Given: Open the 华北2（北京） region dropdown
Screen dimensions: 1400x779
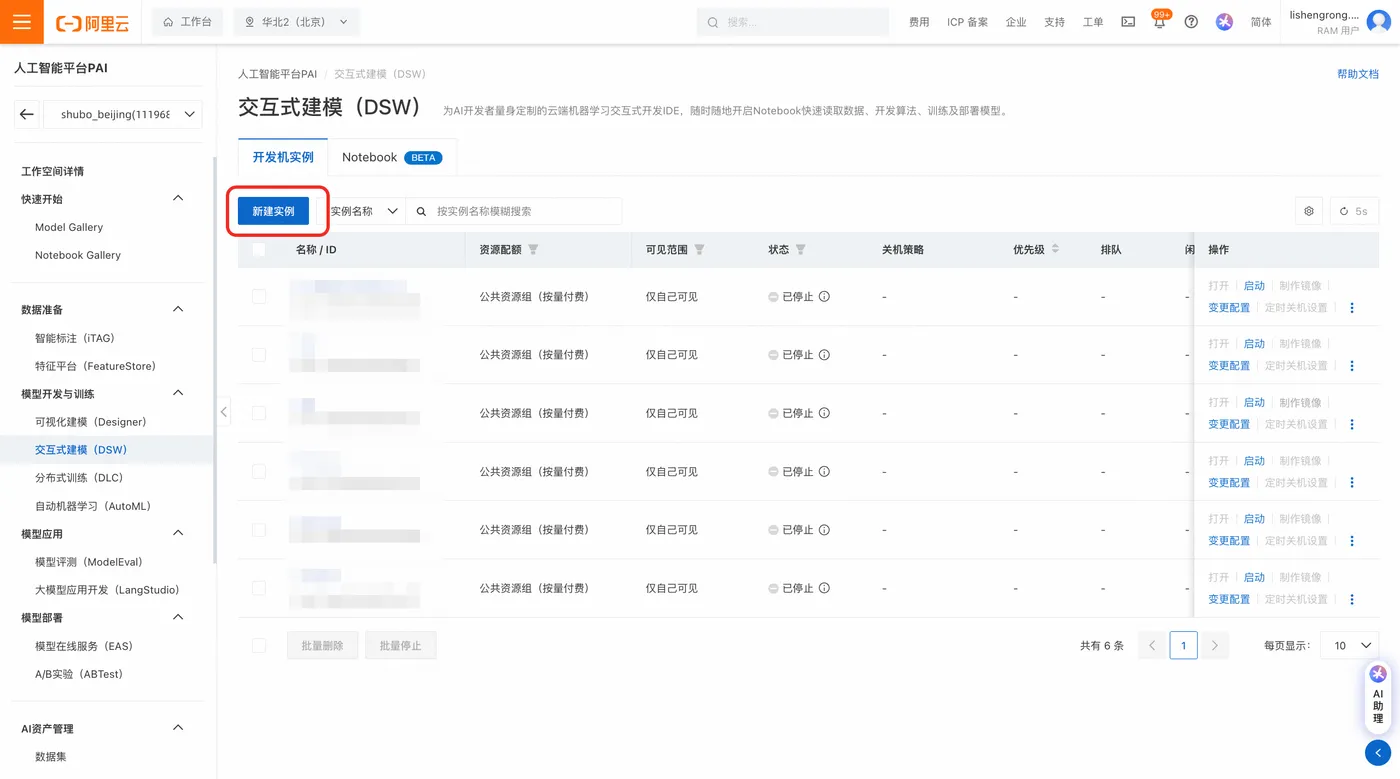Looking at the screenshot, I should 296,22.
